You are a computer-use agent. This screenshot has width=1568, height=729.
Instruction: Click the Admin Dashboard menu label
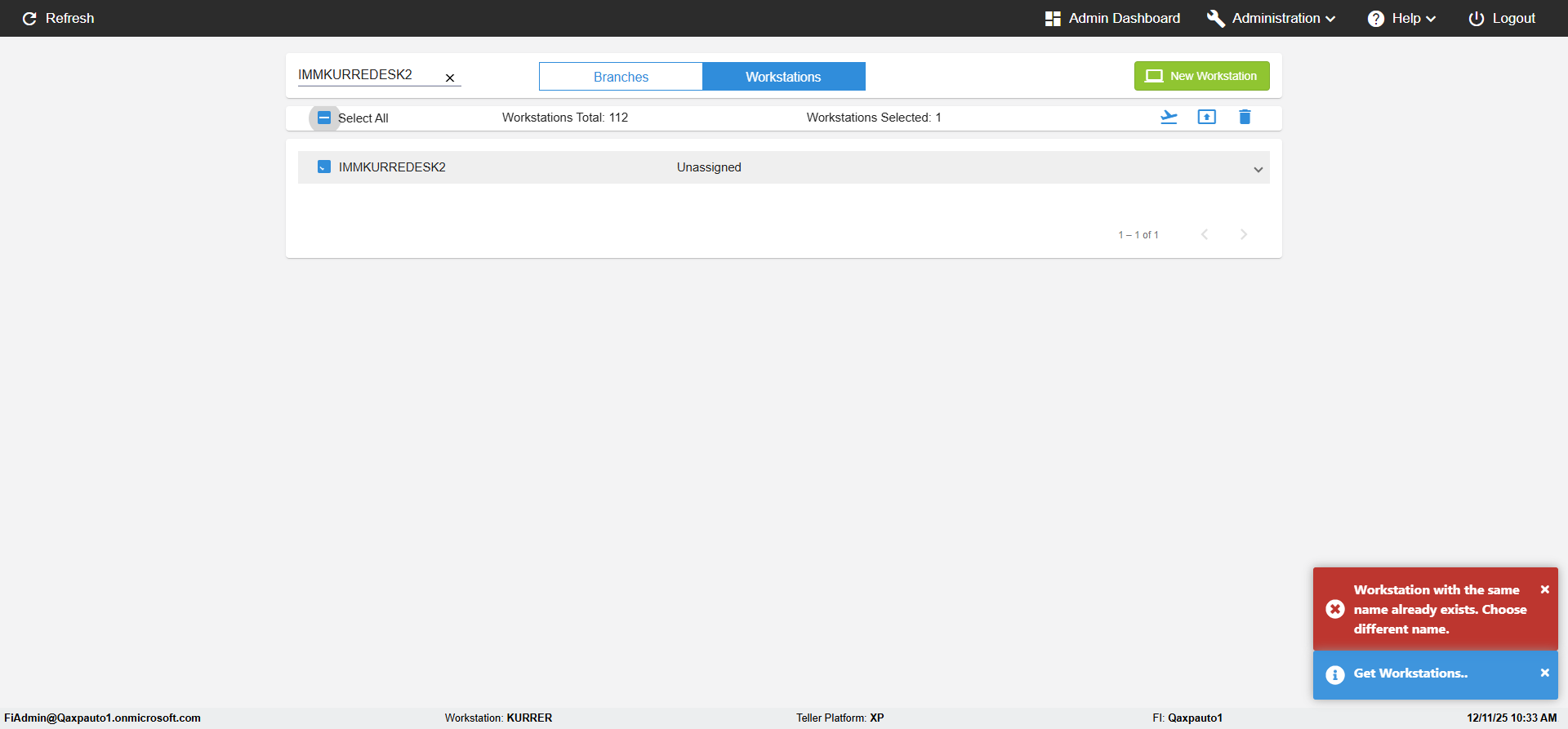coord(1125,19)
